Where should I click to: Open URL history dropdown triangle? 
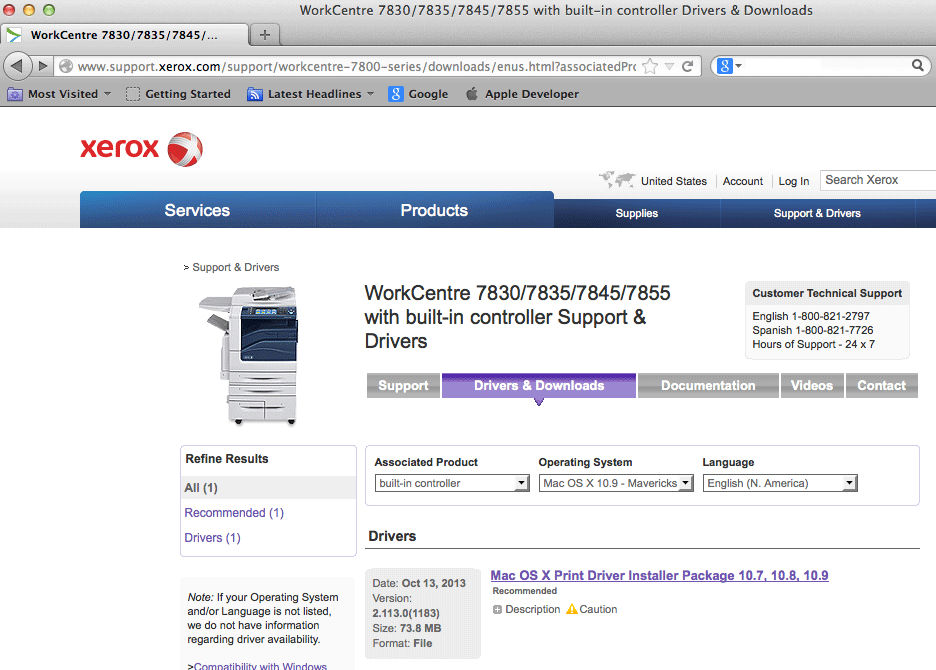tap(669, 66)
